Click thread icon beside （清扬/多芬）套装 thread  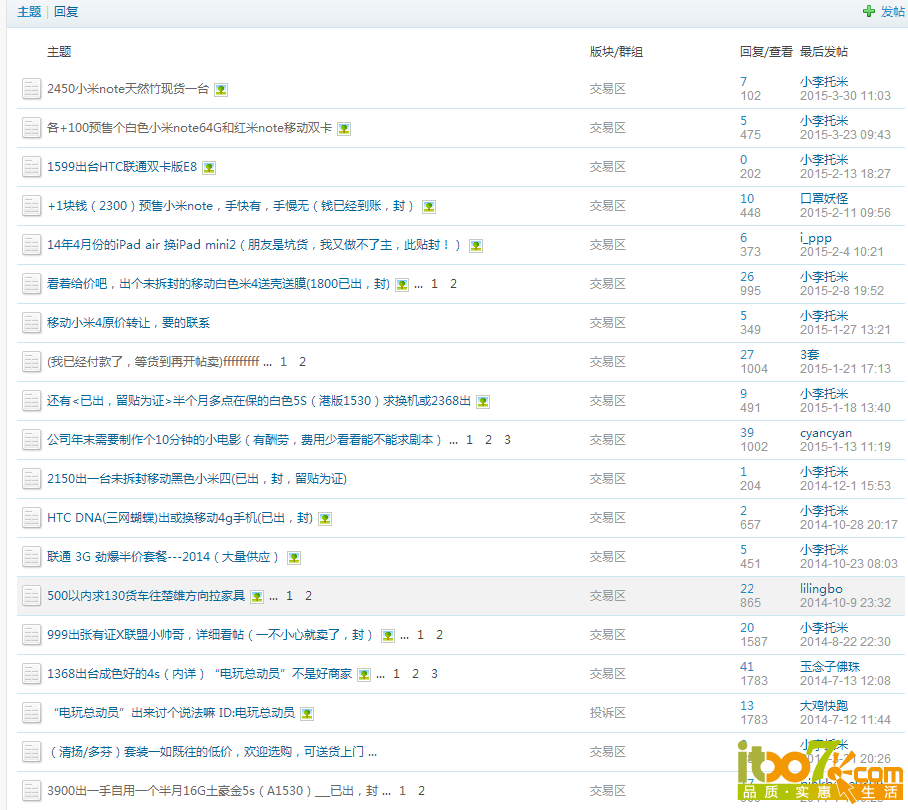(31, 752)
